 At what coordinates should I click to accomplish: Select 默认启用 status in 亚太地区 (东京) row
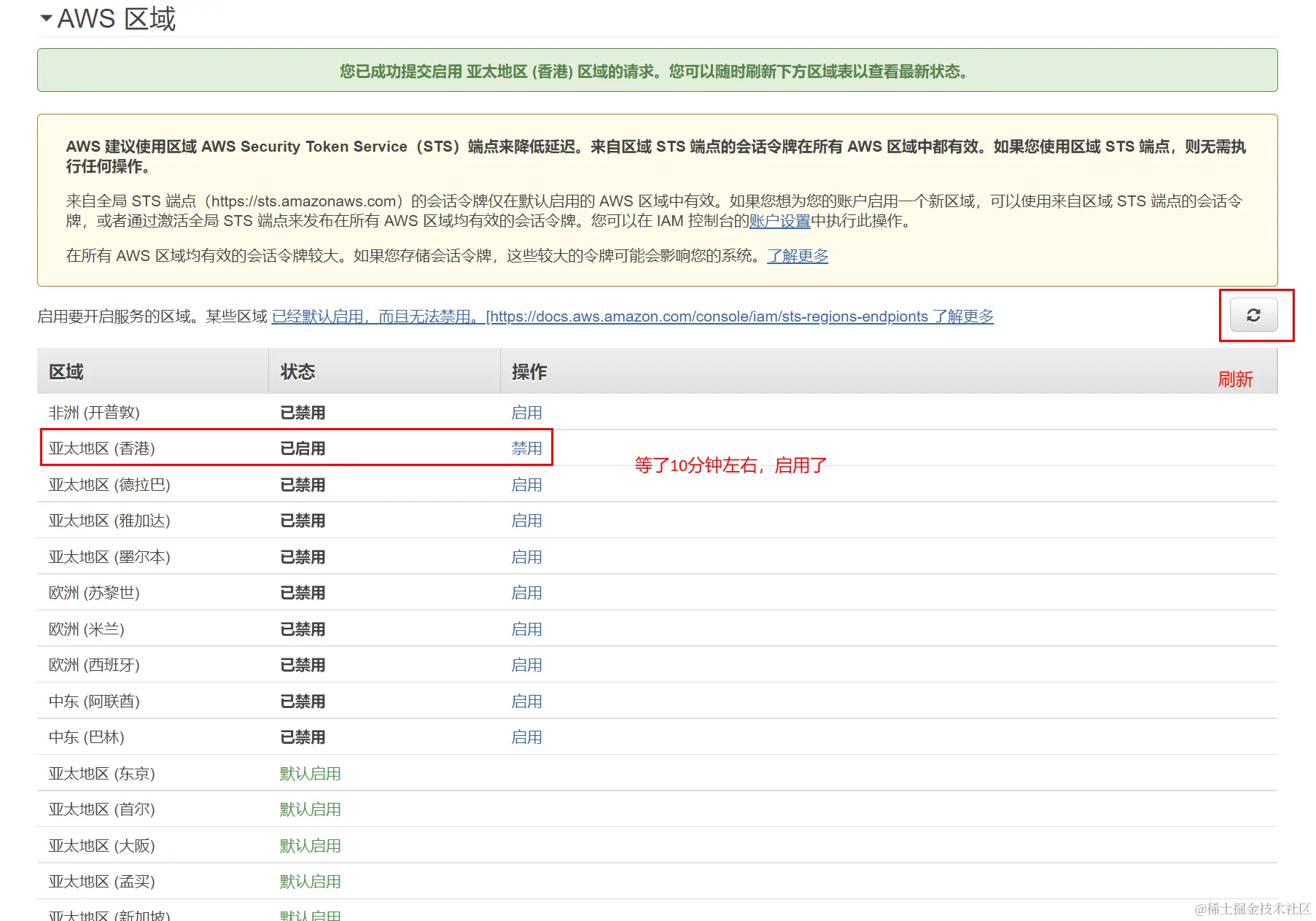pyautogui.click(x=311, y=774)
